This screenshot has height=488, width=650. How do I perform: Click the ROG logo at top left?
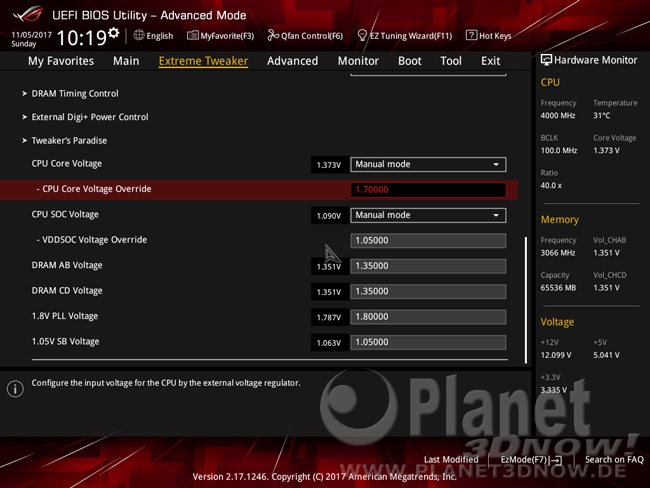coord(27,14)
